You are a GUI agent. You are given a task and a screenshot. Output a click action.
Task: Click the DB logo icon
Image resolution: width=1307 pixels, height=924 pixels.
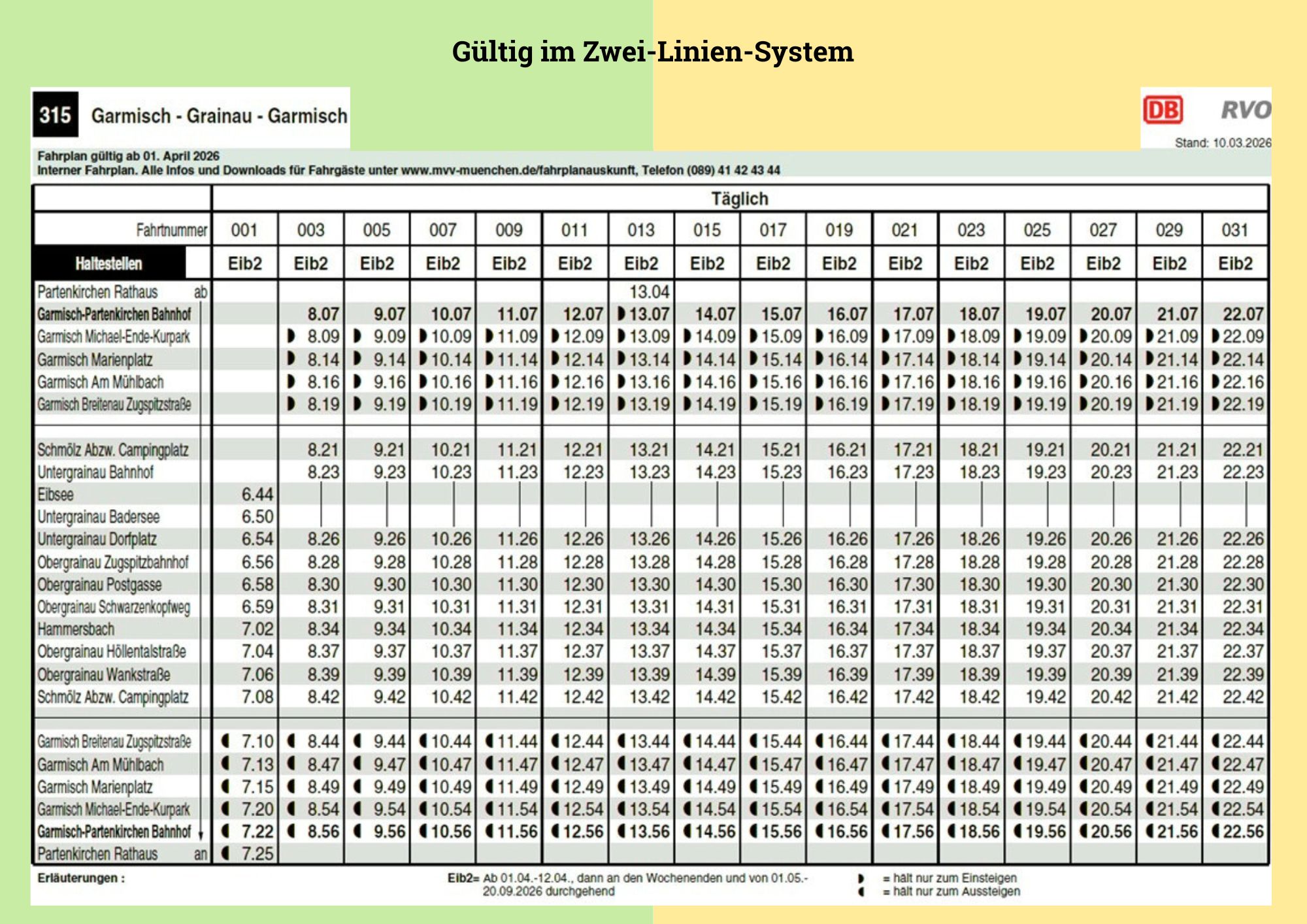point(1163,110)
